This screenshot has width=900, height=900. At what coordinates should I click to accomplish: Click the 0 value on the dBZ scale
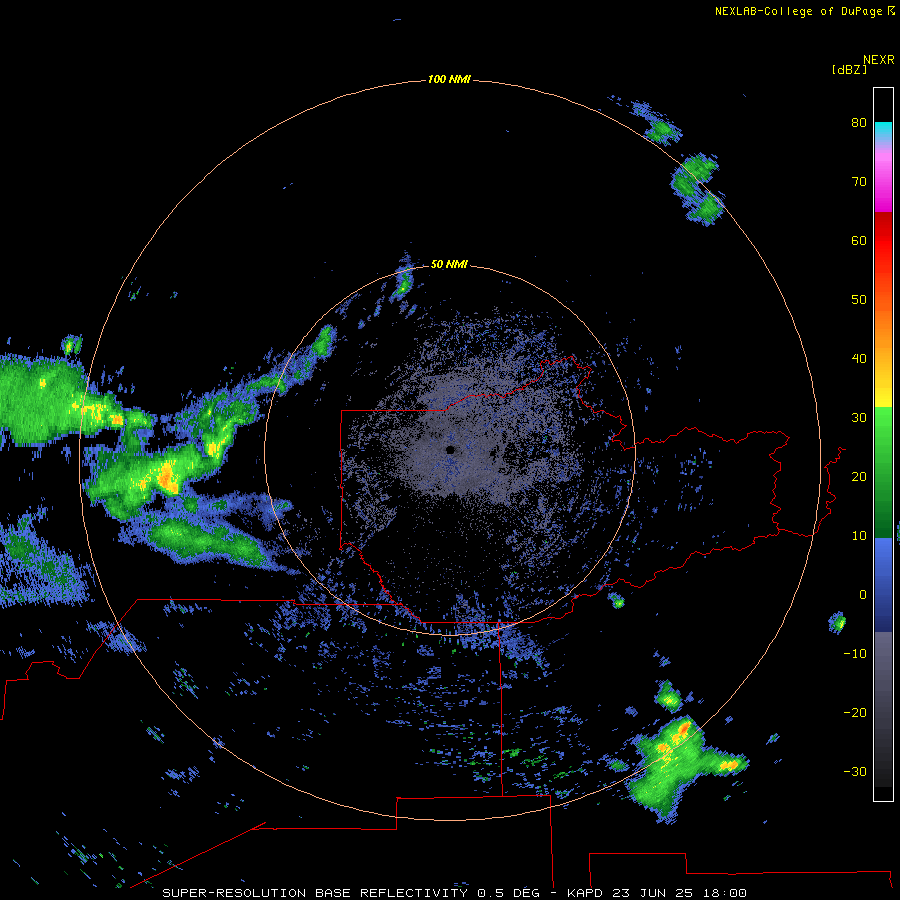tap(863, 595)
